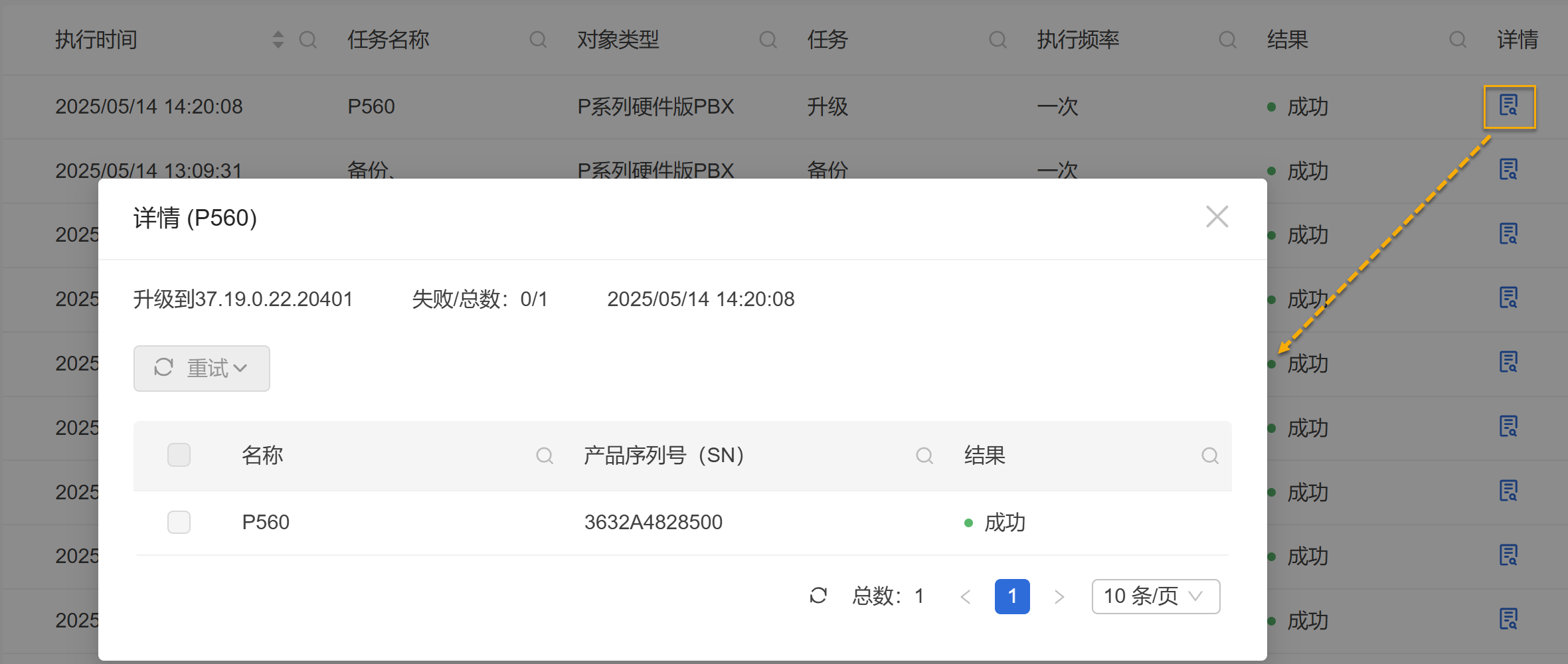Search by 任务名称 column icon
The width and height of the screenshot is (1568, 664).
(x=538, y=40)
